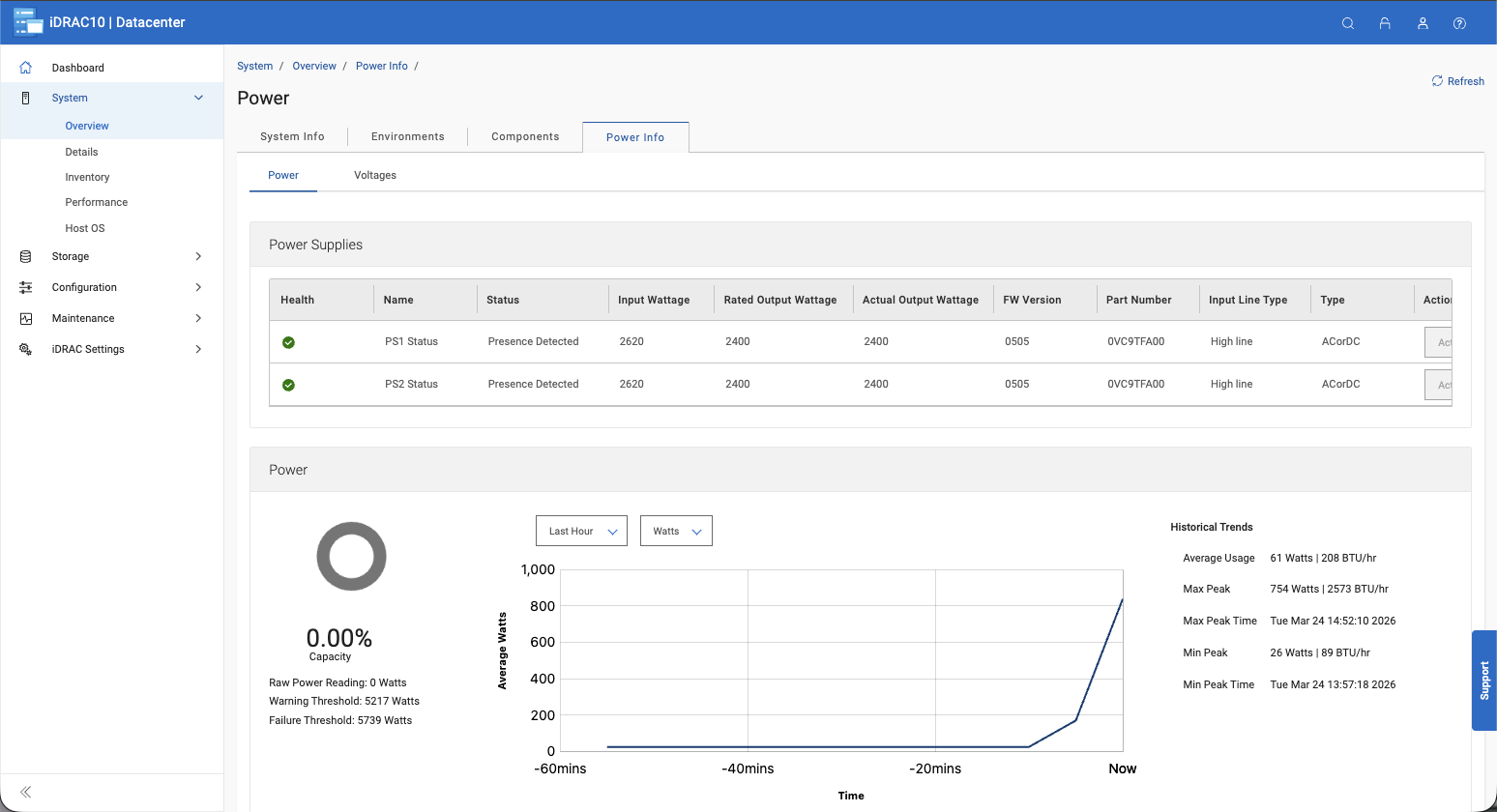Click the search icon in header
Screen dimensions: 1497x812
(1347, 23)
